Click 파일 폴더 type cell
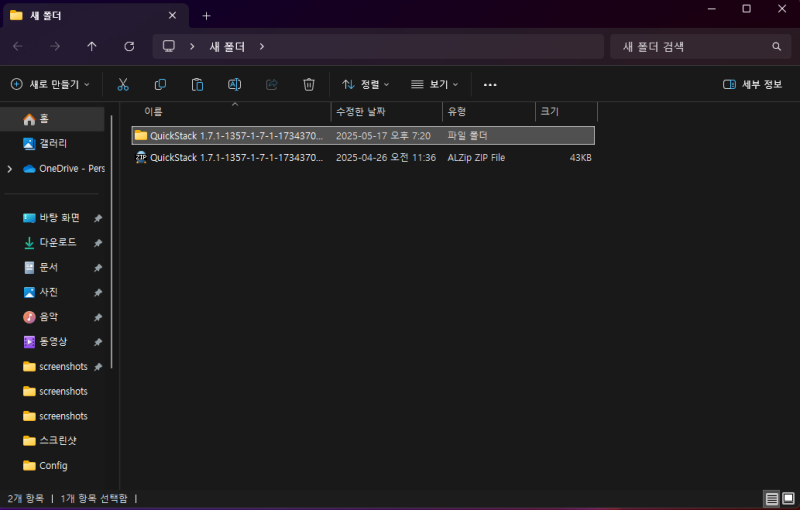Image resolution: width=800 pixels, height=510 pixels. coord(467,136)
